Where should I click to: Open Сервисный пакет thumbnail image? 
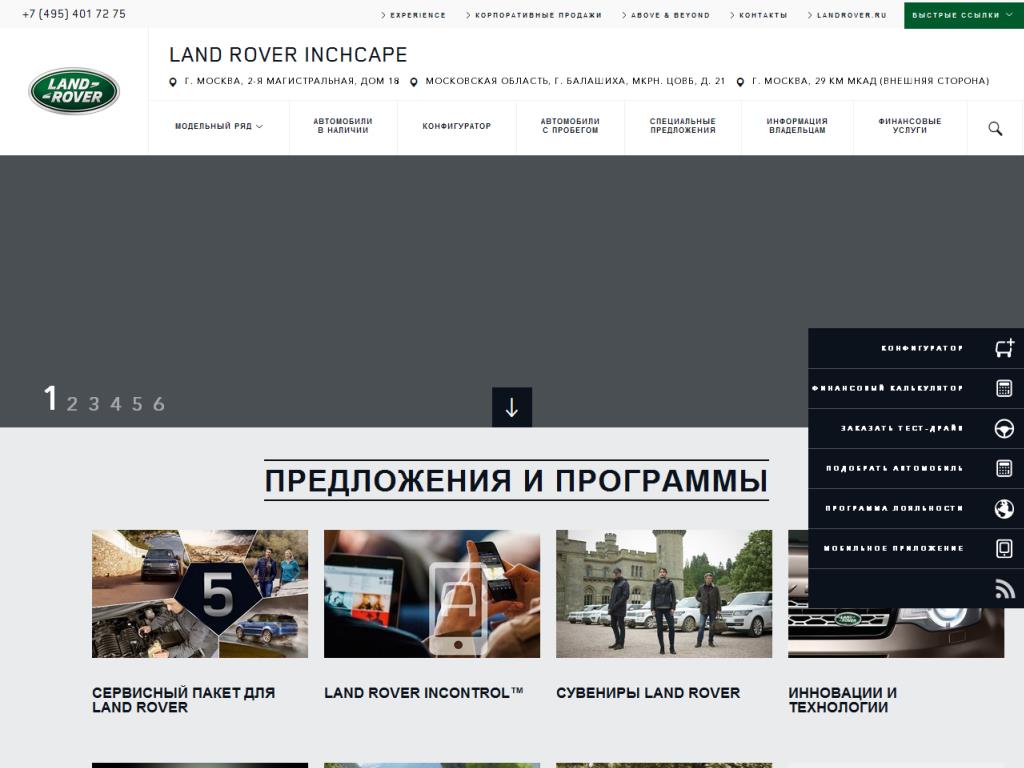click(x=200, y=594)
